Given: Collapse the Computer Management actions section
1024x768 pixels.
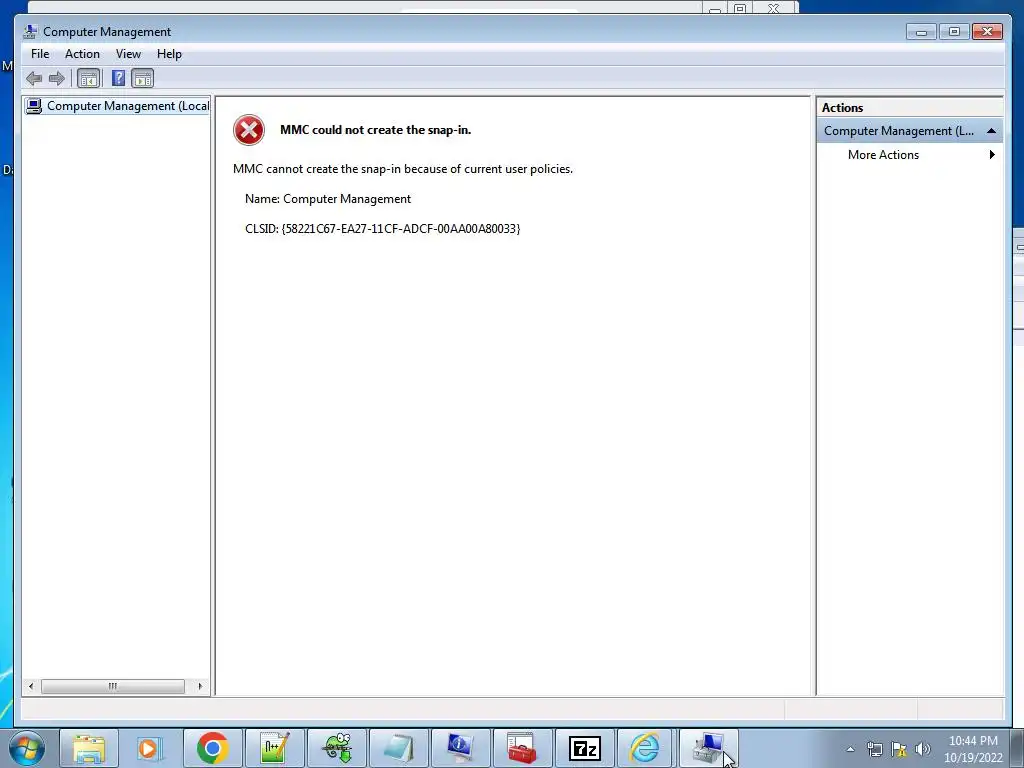Looking at the screenshot, I should coord(991,131).
